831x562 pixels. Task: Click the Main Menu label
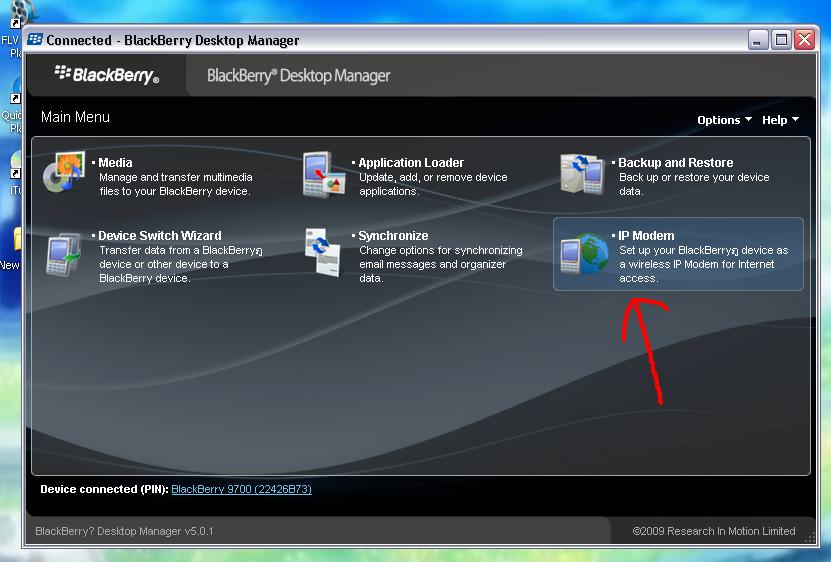pos(75,117)
